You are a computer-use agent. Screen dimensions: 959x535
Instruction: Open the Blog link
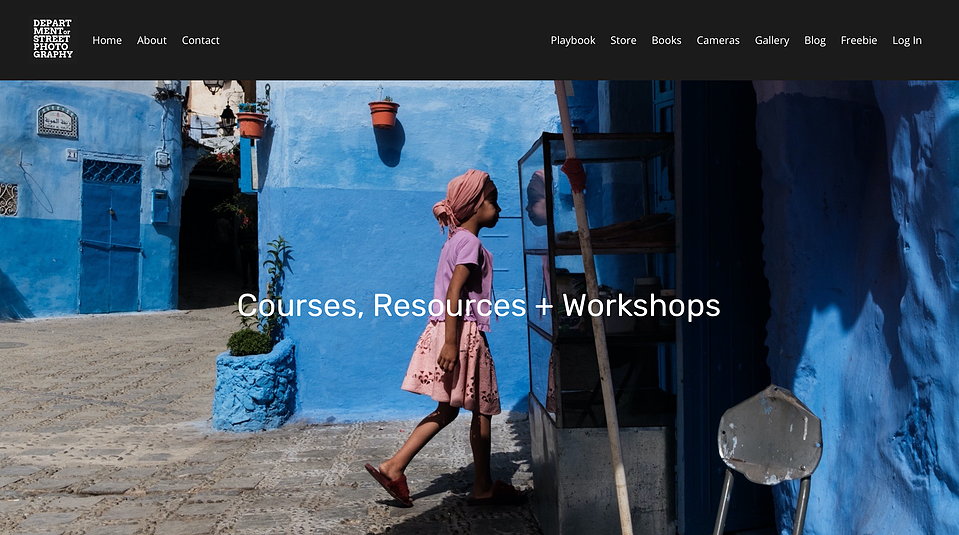[815, 40]
